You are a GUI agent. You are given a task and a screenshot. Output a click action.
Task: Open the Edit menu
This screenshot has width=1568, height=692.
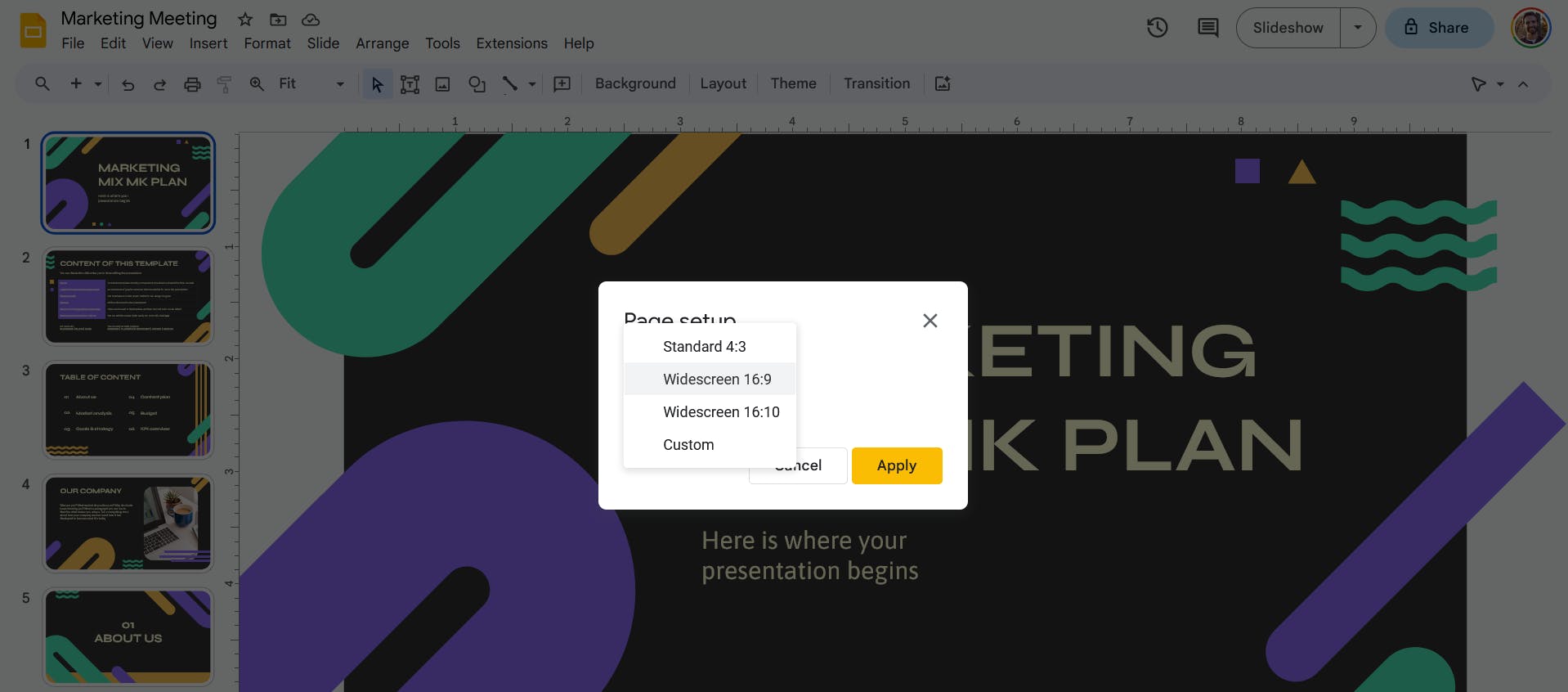pyautogui.click(x=113, y=43)
